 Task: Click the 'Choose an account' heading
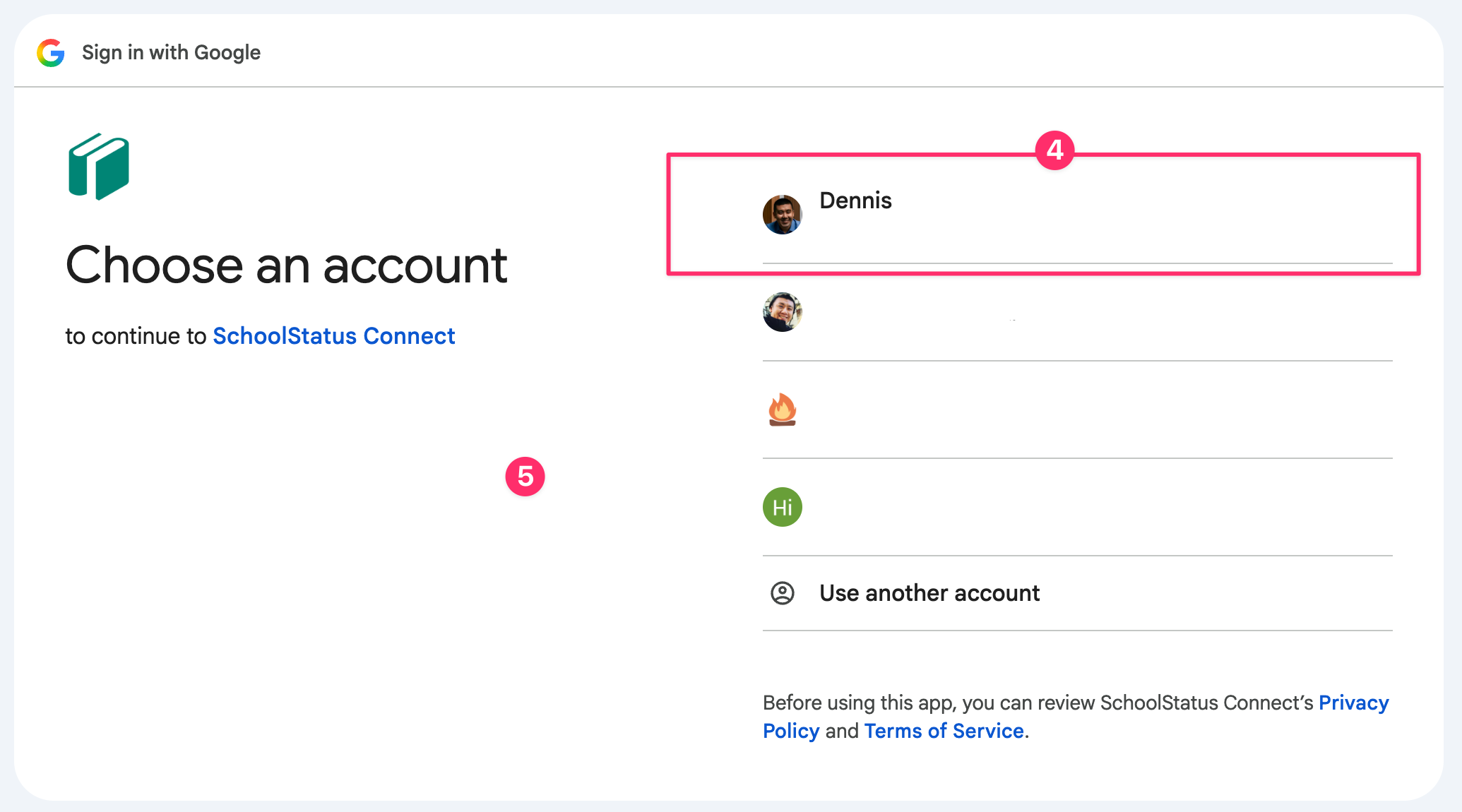(x=287, y=265)
